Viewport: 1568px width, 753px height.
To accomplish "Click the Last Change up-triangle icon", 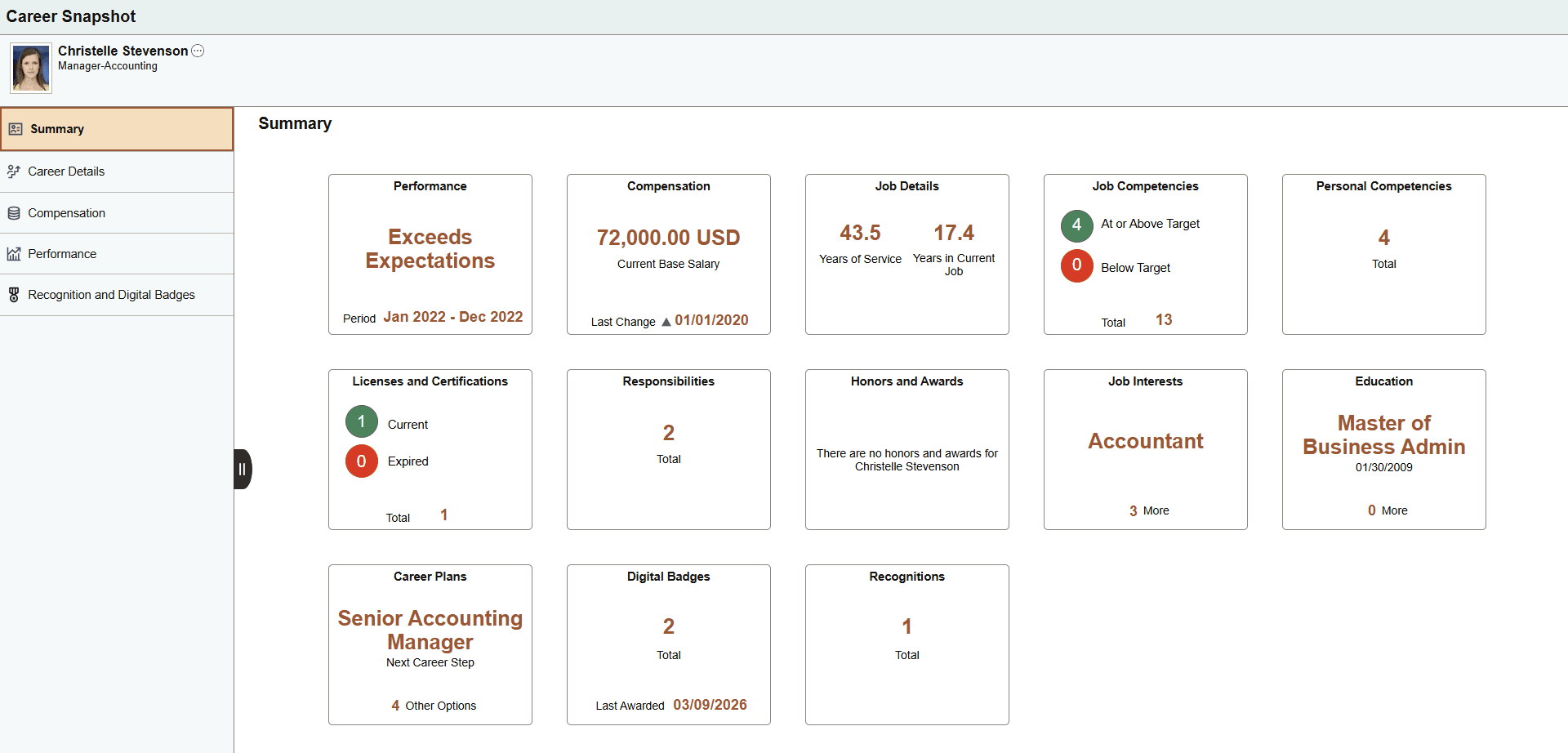I will 666,322.
